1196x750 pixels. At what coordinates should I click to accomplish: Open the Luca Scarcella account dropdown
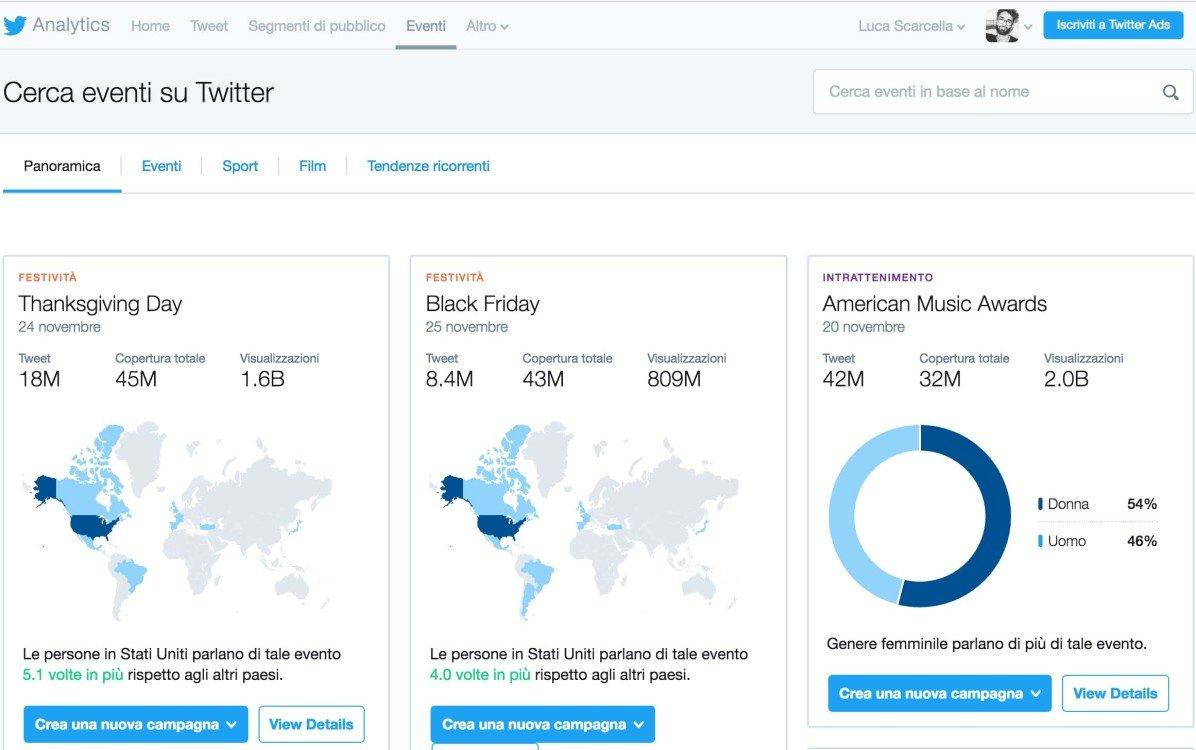(911, 26)
